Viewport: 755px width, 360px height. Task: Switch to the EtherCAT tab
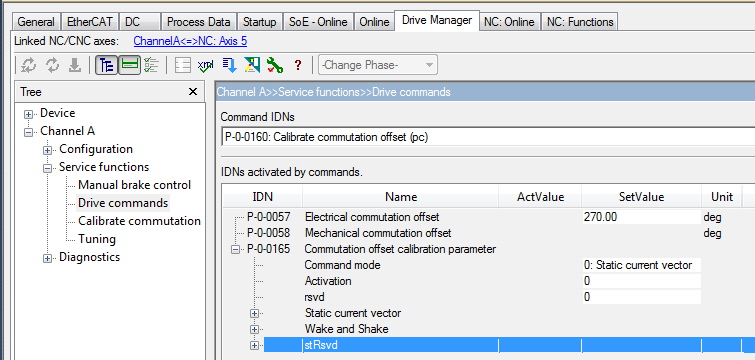tap(90, 22)
